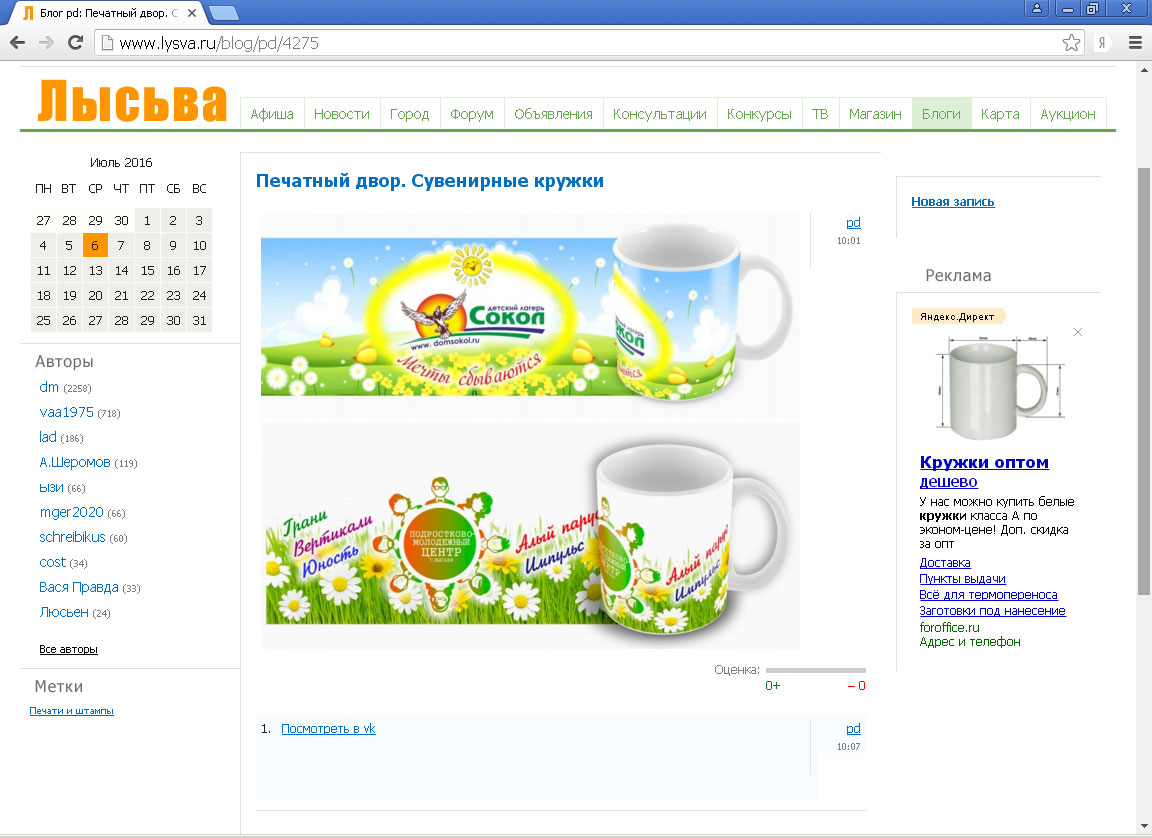The image size is (1152, 838).
Task: Open author cost's blog
Action: click(52, 562)
